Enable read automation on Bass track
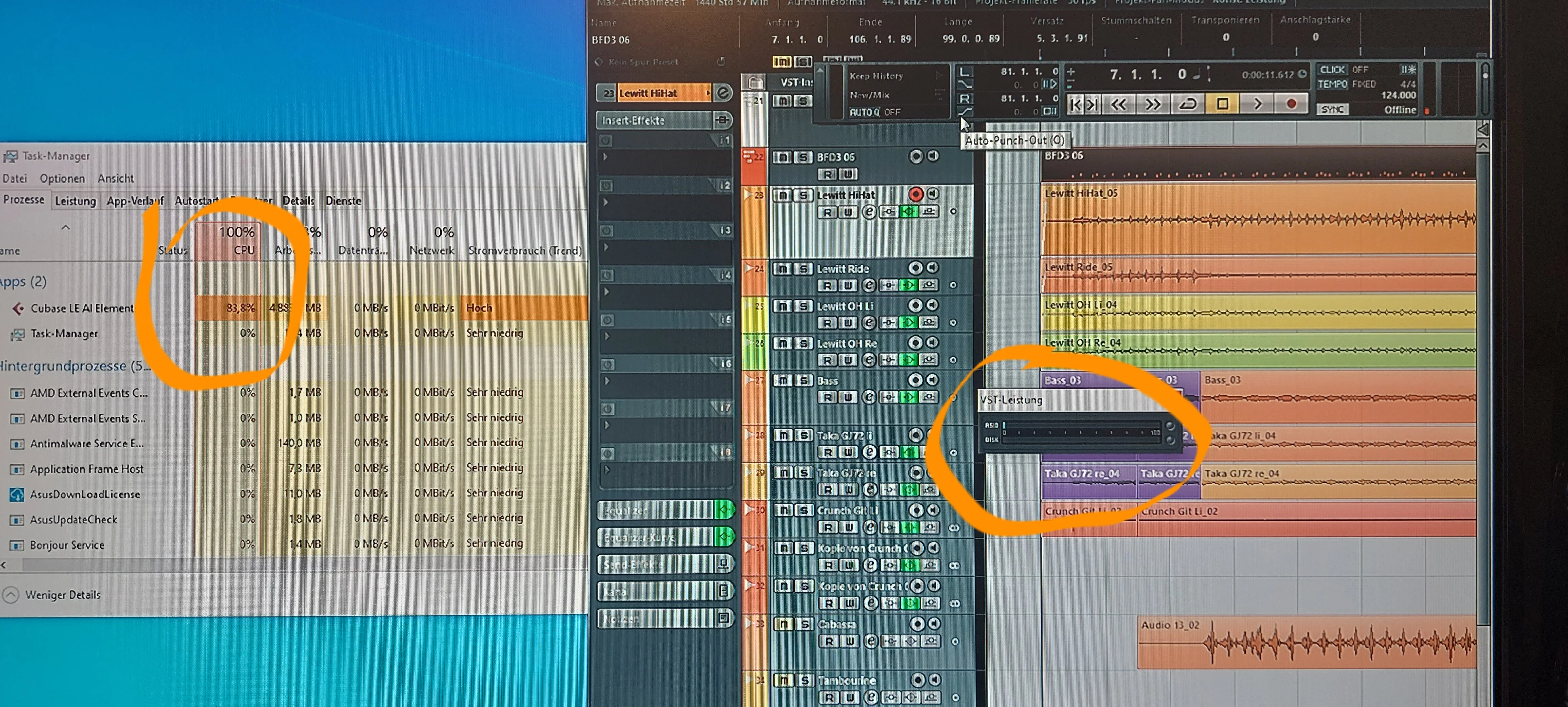Image resolution: width=1568 pixels, height=707 pixels. pos(827,398)
